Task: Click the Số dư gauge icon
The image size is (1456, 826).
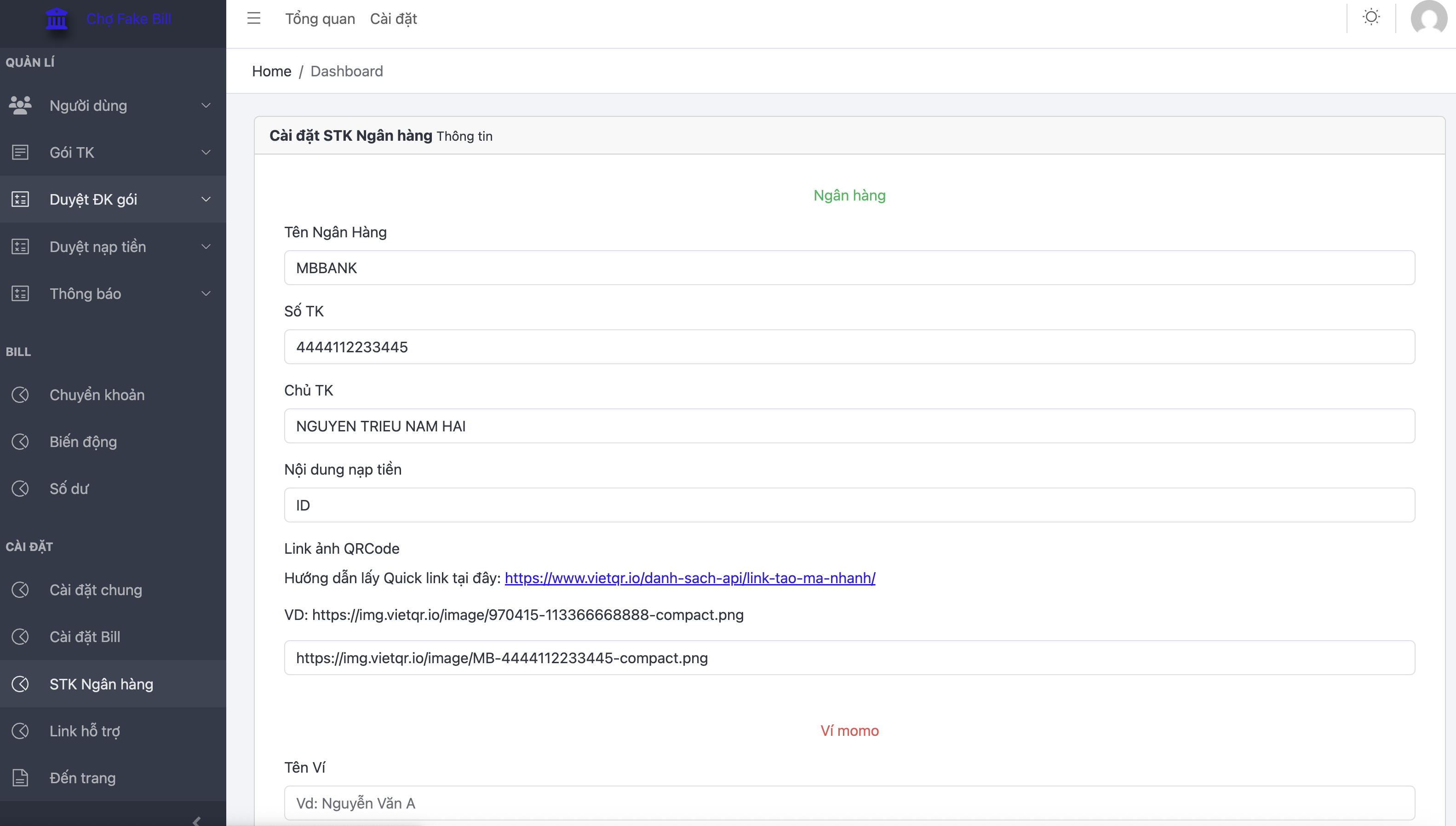Action: pos(20,488)
